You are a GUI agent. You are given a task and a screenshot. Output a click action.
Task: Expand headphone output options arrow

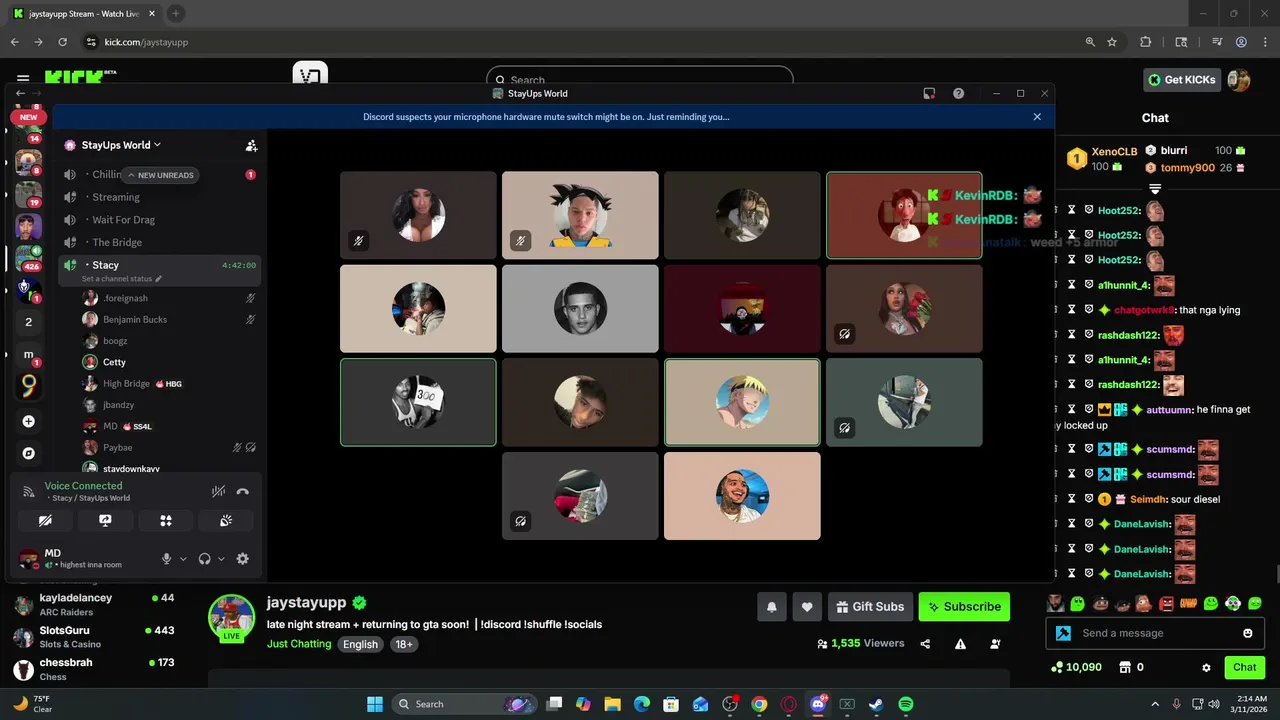(x=221, y=559)
